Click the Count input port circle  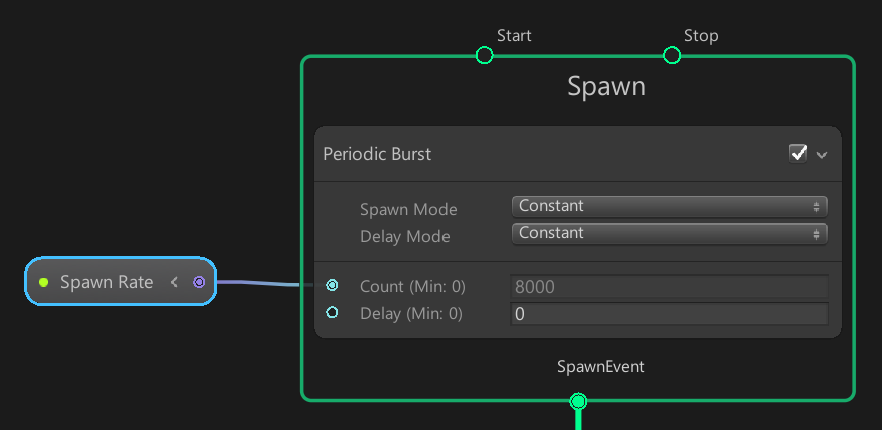pyautogui.click(x=332, y=286)
